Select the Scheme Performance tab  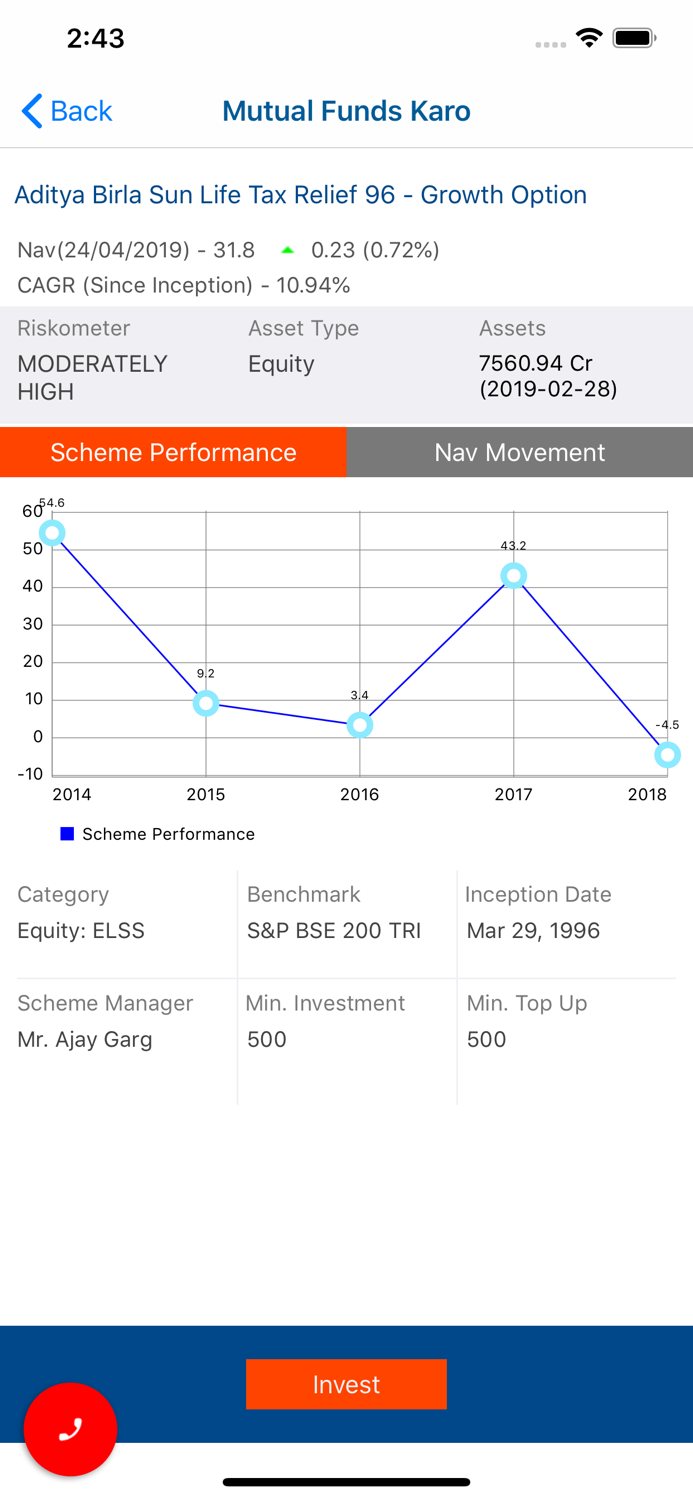(173, 452)
